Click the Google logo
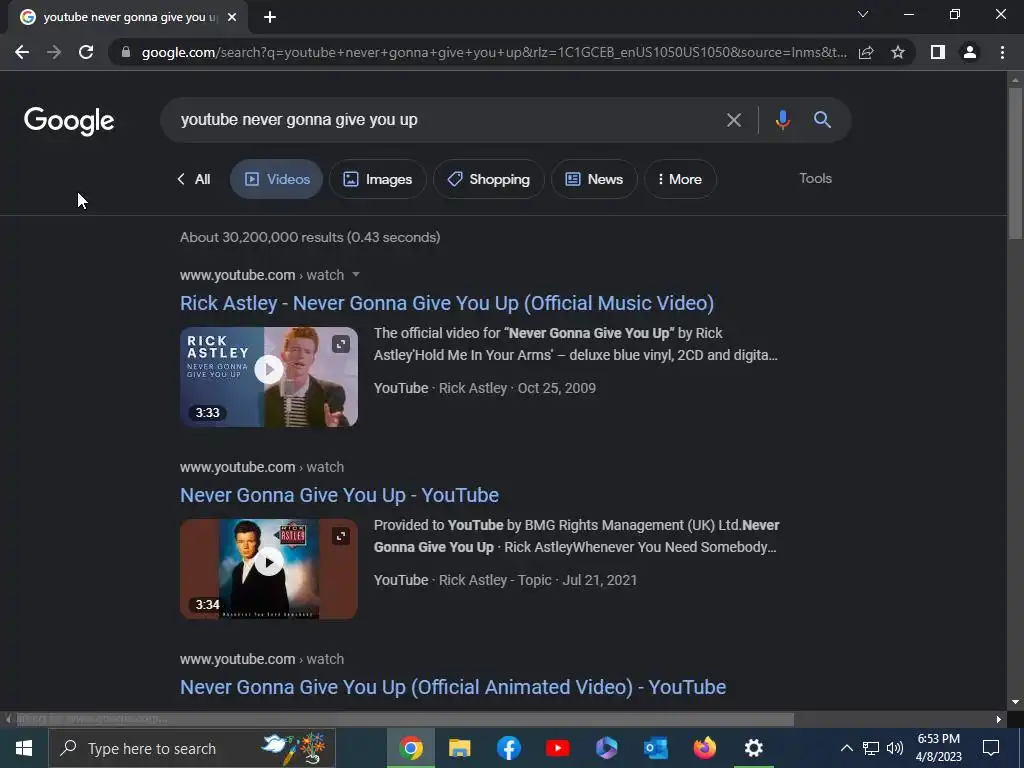Screen dimensions: 1024x768 [69, 121]
